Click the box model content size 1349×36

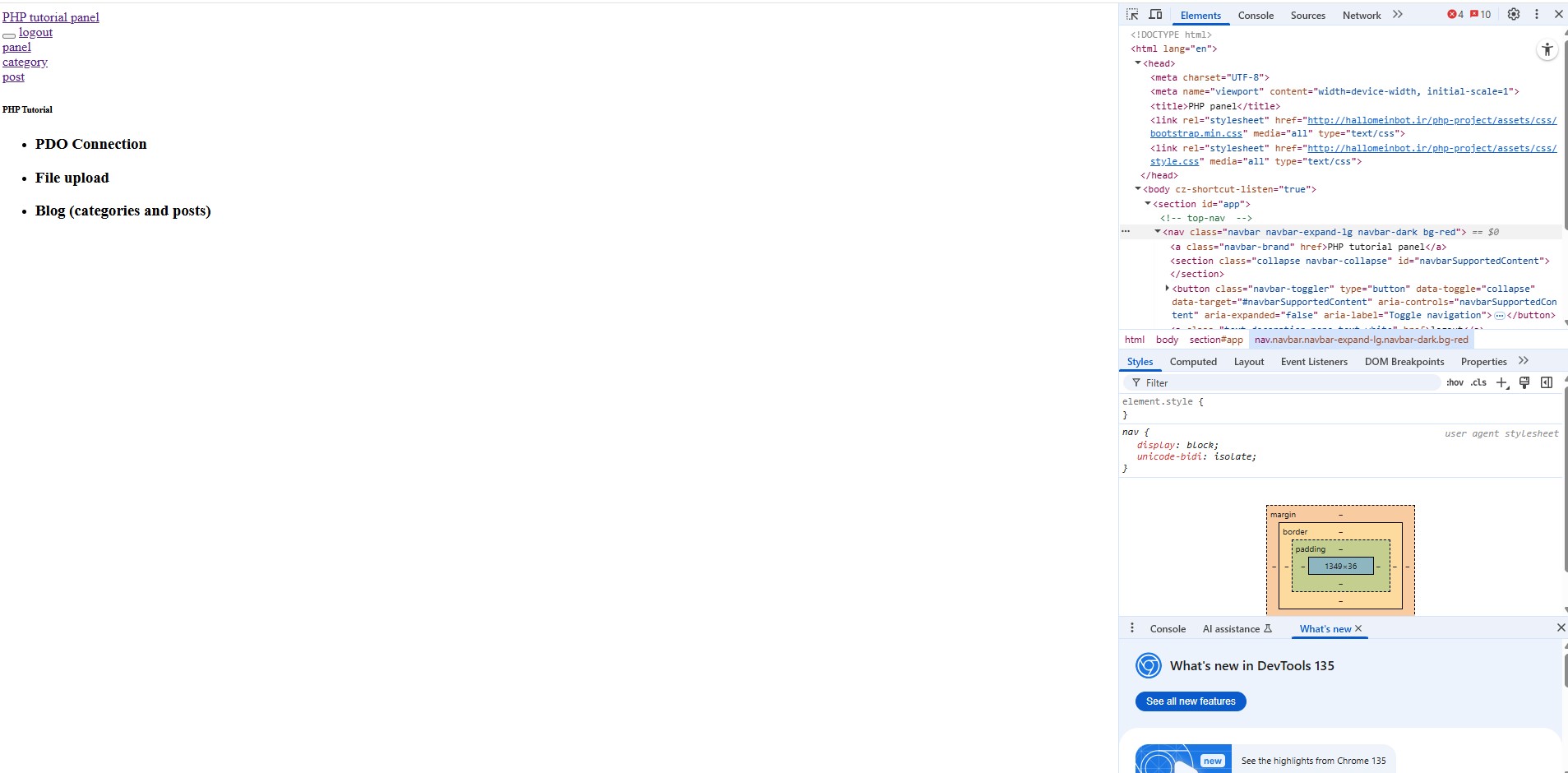1340,567
